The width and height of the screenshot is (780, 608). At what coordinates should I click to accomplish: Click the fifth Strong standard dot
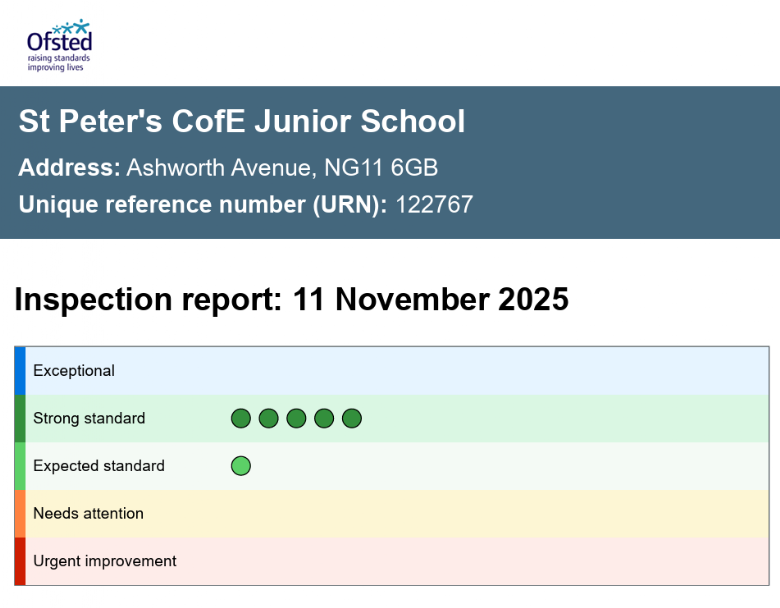(x=352, y=418)
